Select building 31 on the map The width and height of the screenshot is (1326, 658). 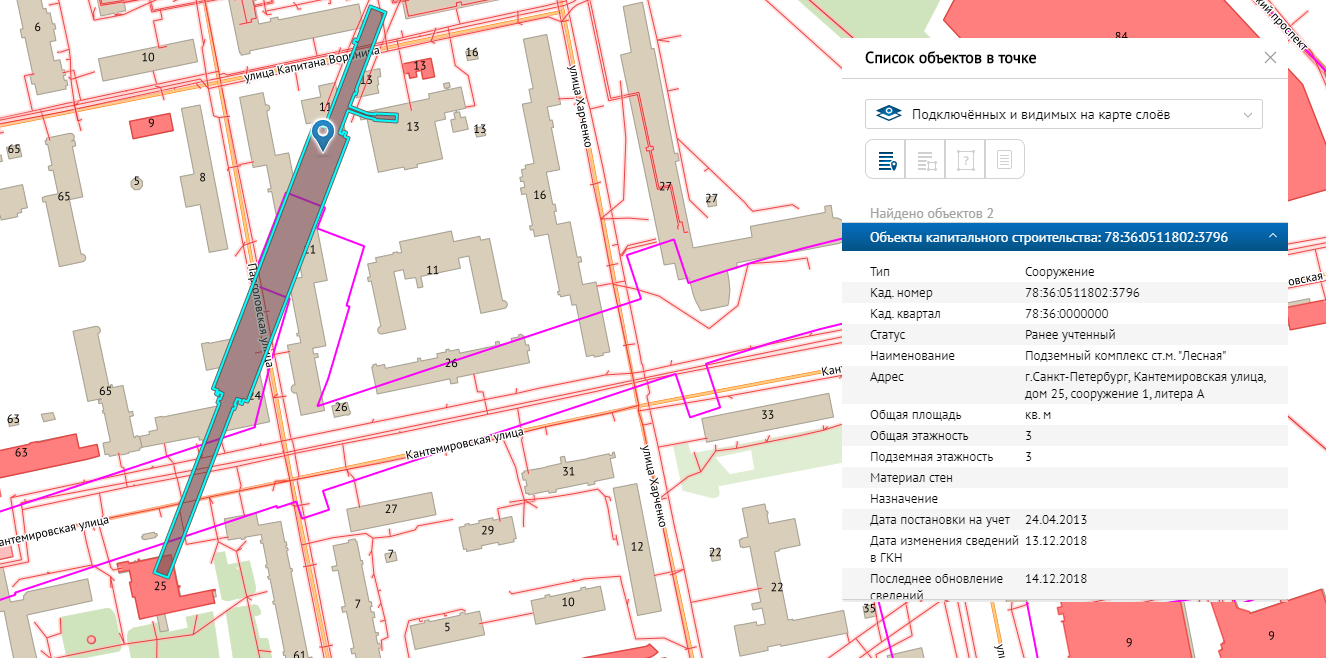(568, 472)
